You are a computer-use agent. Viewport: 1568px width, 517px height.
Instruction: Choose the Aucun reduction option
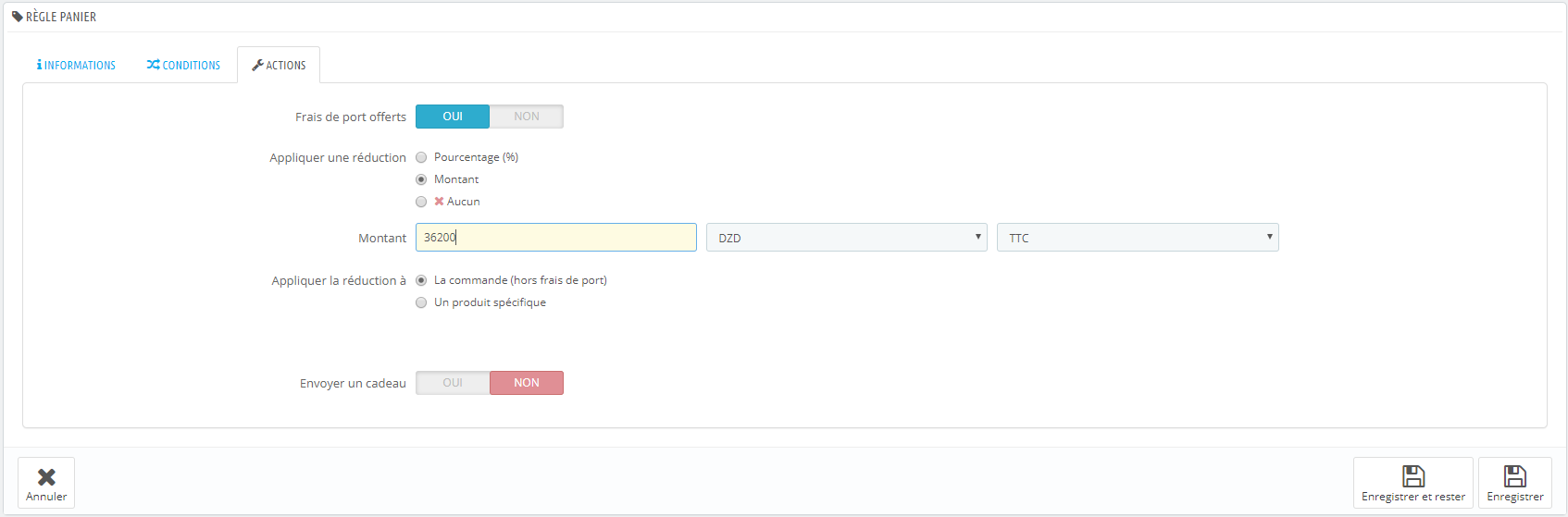(421, 202)
